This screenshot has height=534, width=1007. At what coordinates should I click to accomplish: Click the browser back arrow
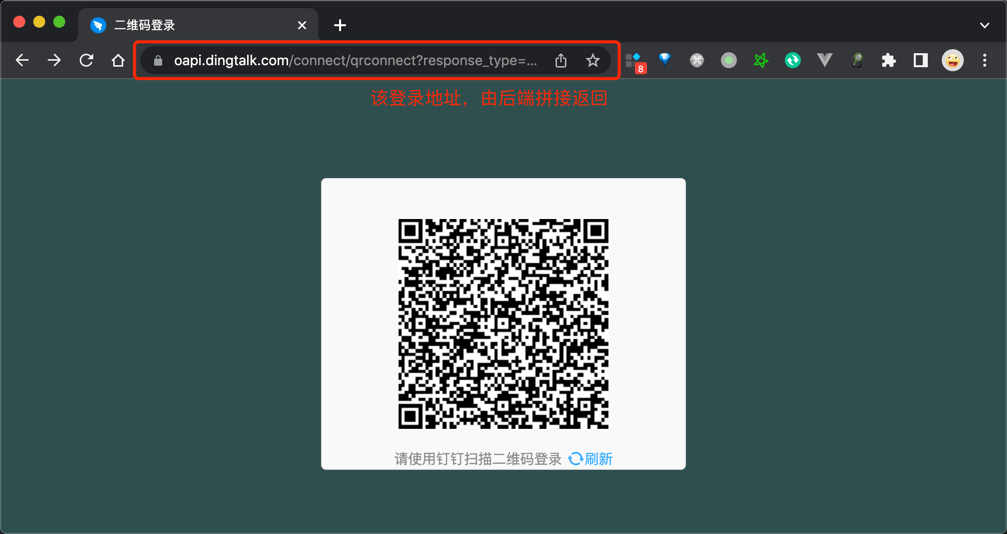pos(22,61)
